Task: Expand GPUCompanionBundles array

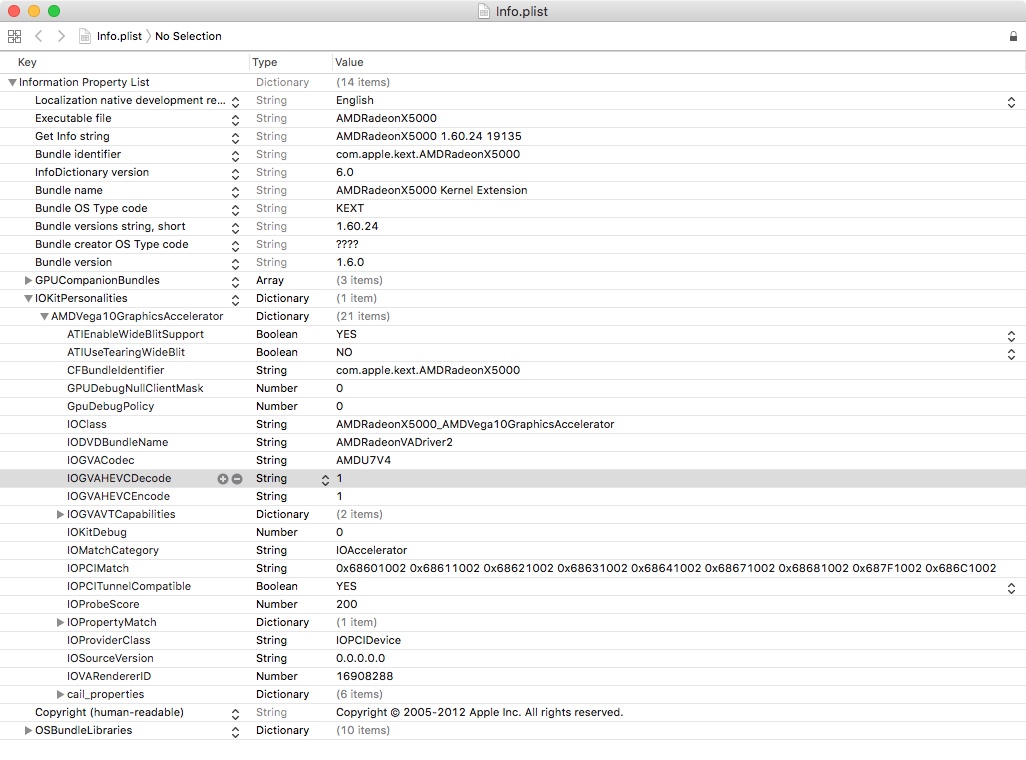Action: (28, 280)
